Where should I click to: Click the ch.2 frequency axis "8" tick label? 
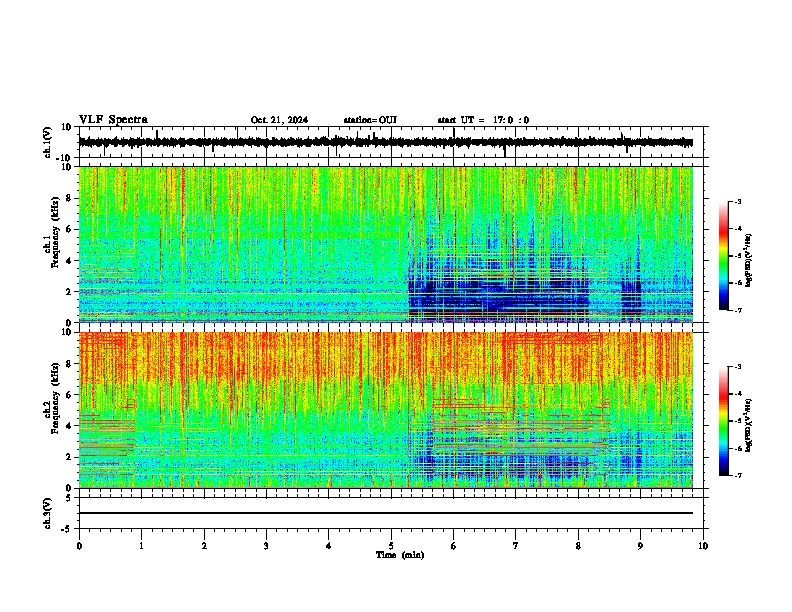(x=69, y=364)
